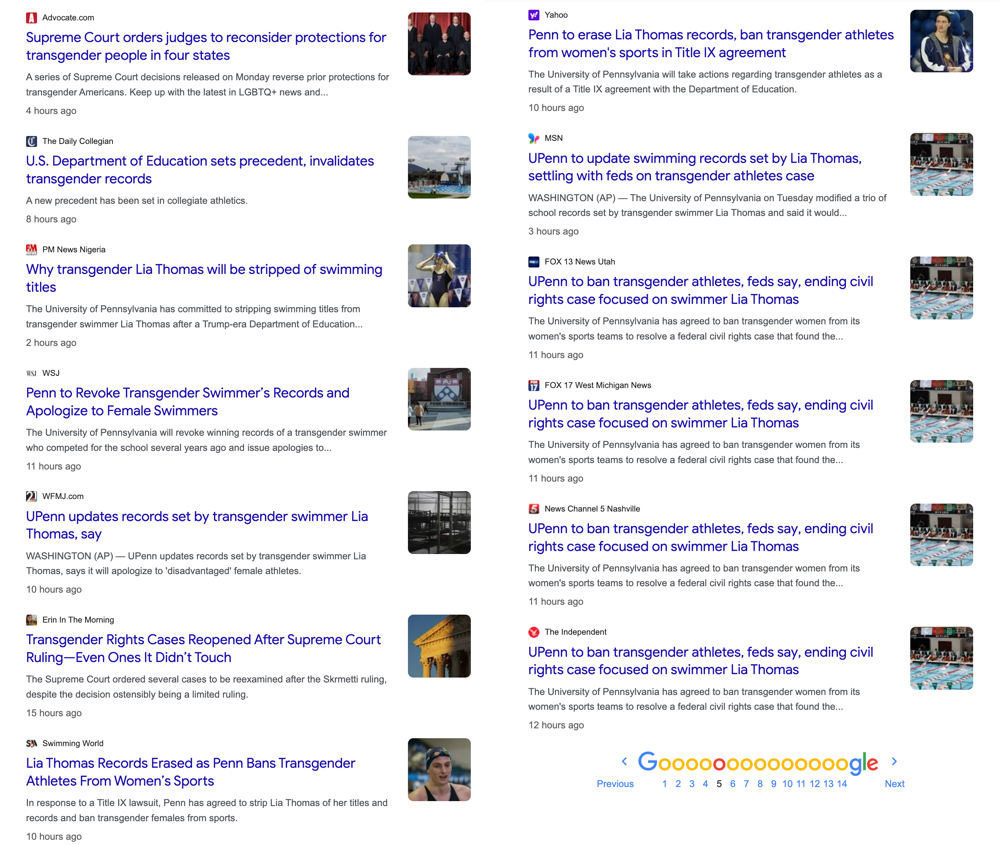Jump to results page 1

pyautogui.click(x=665, y=784)
